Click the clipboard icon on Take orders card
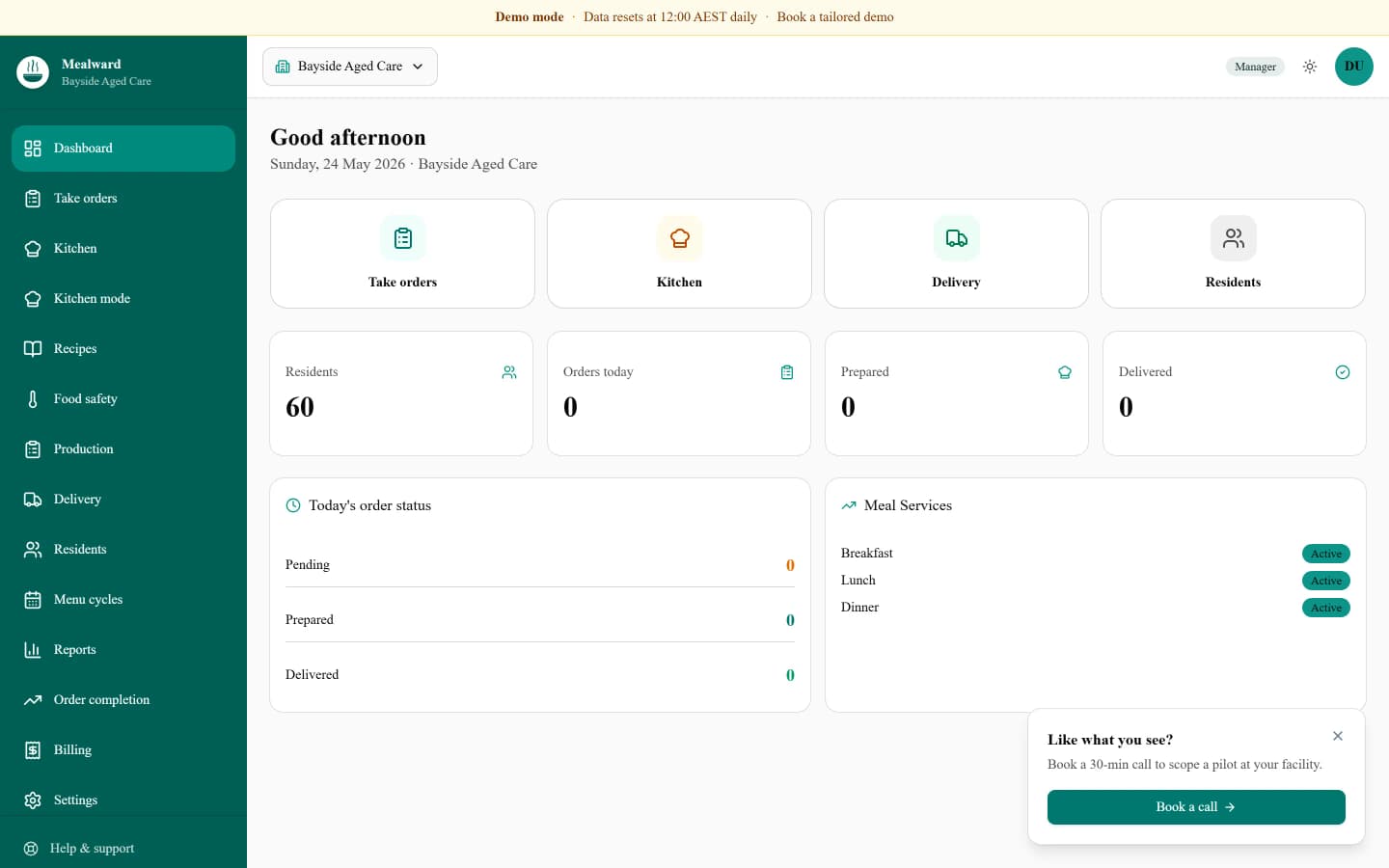 403,238
